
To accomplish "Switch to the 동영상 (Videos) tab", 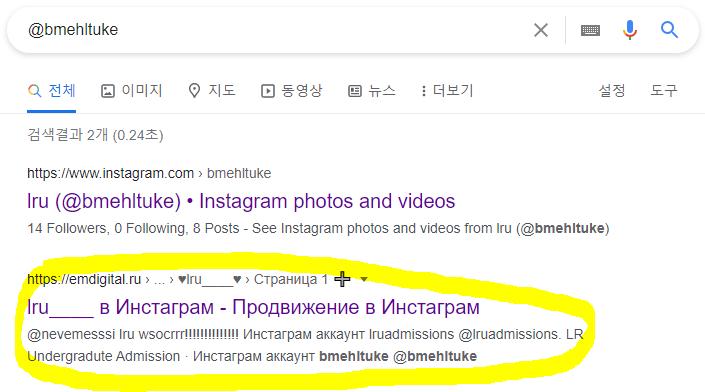I will [x=291, y=91].
